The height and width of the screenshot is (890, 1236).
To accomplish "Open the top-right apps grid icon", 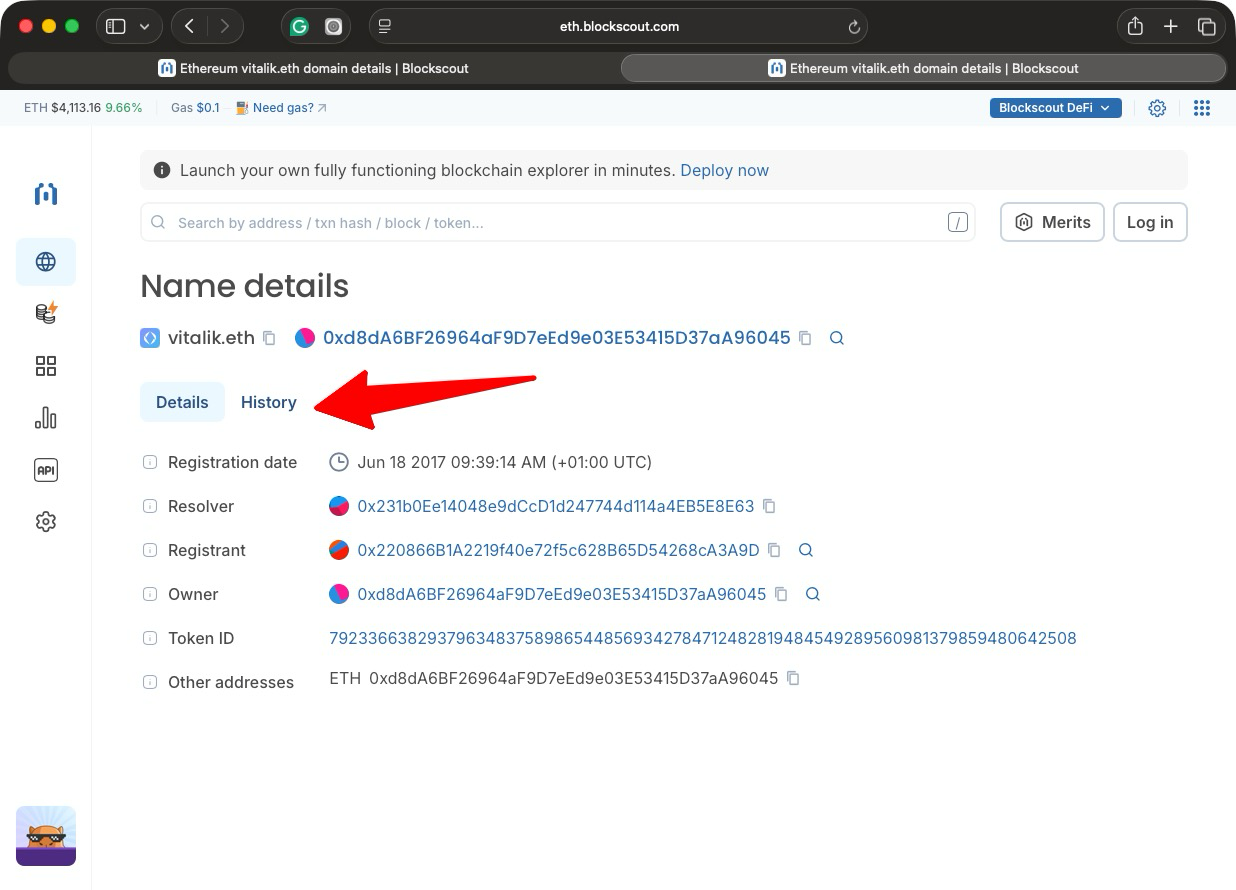I will click(x=1202, y=107).
